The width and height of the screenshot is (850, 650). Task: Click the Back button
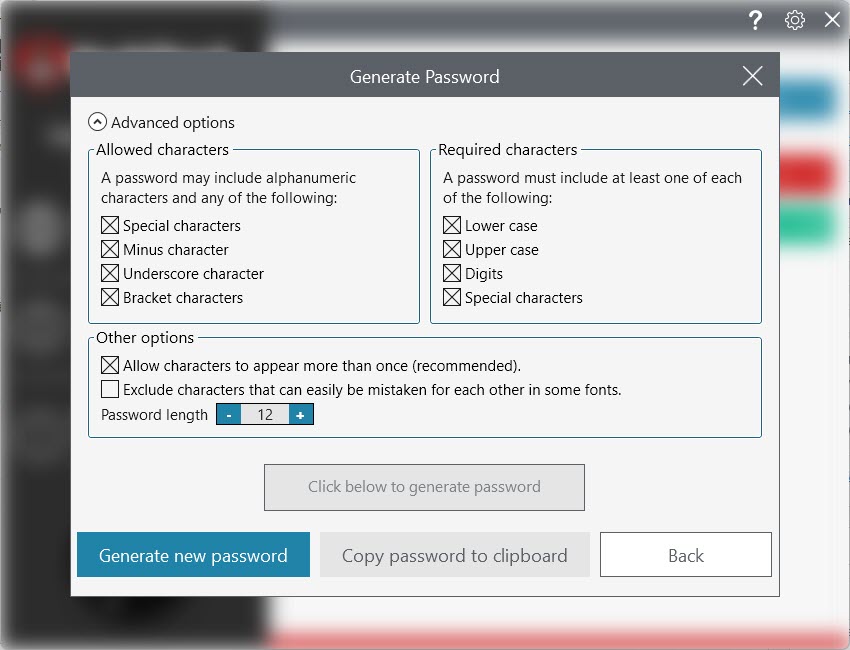(x=686, y=555)
